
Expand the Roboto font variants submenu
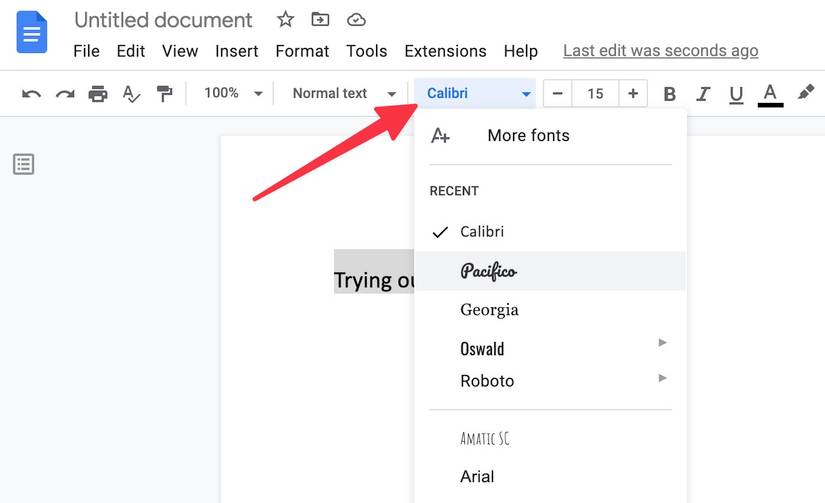tap(662, 378)
